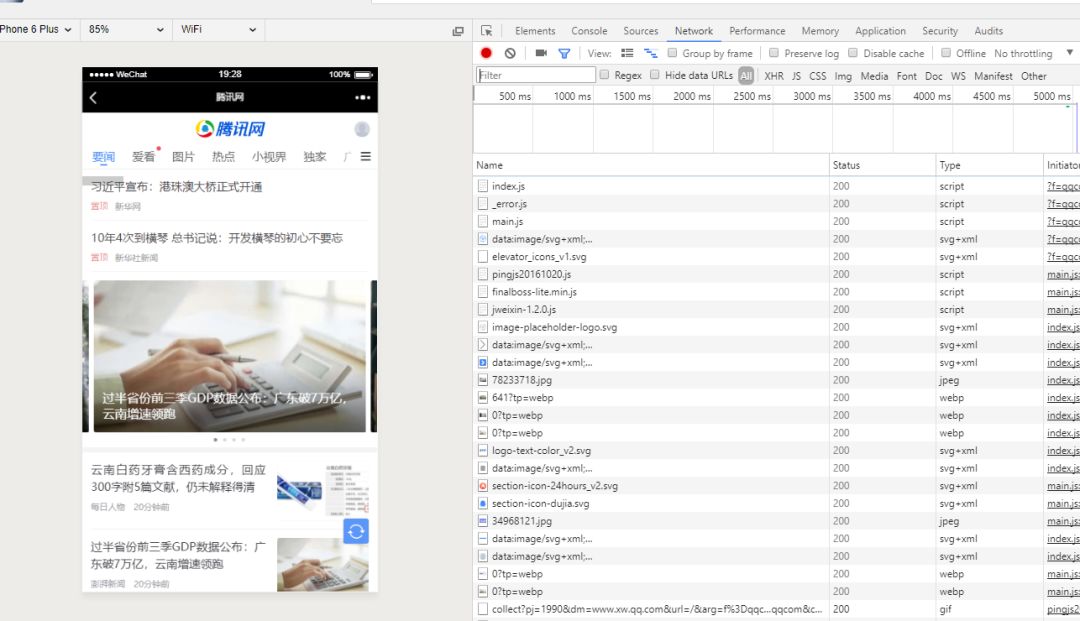The image size is (1080, 621).
Task: Filter requests by XHR type
Action: tap(773, 76)
